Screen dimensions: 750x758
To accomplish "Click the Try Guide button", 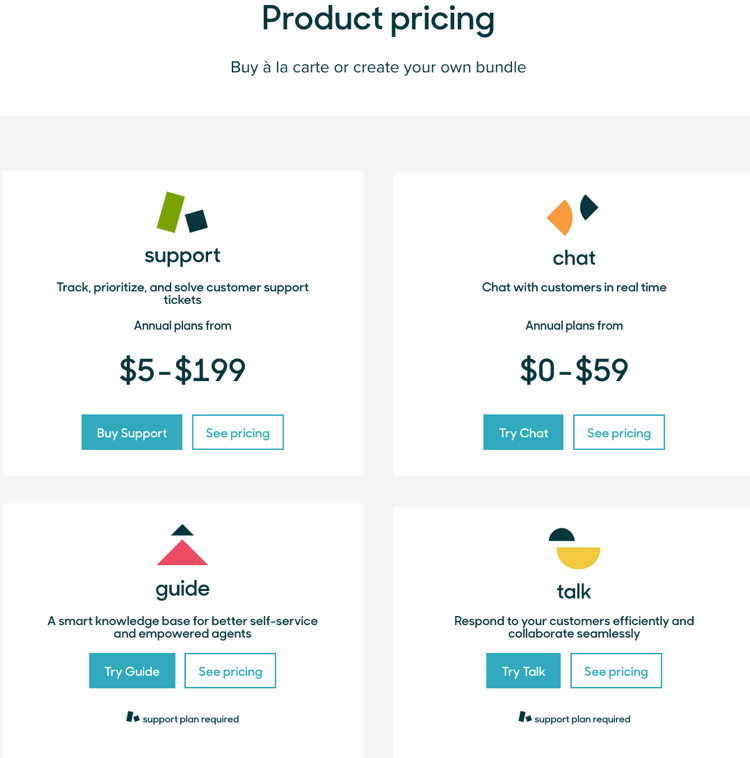I will pos(132,671).
